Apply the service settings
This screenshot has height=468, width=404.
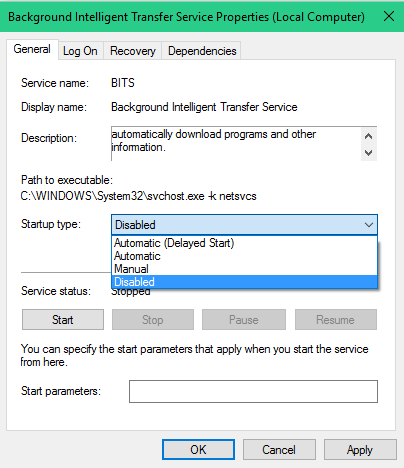pos(360,450)
